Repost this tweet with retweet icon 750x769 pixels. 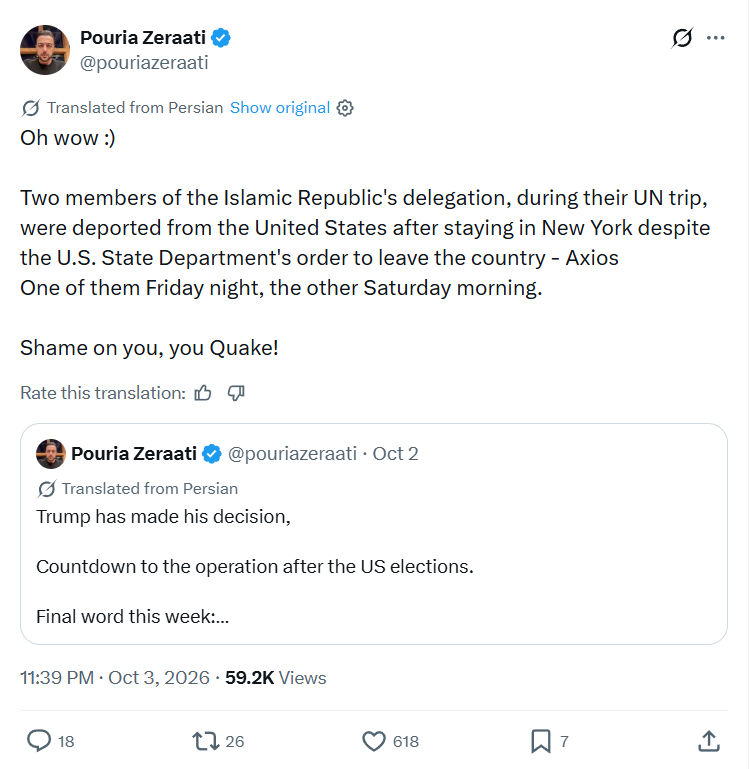click(x=206, y=741)
